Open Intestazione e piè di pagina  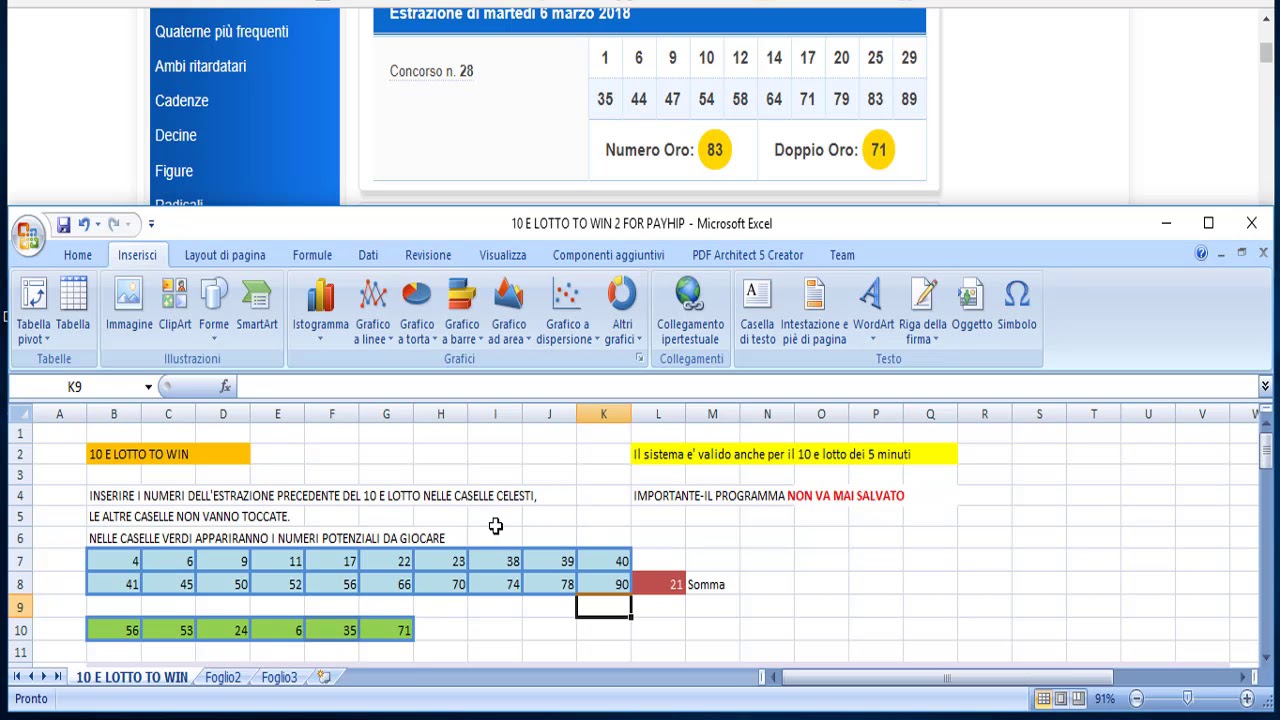[x=814, y=311]
